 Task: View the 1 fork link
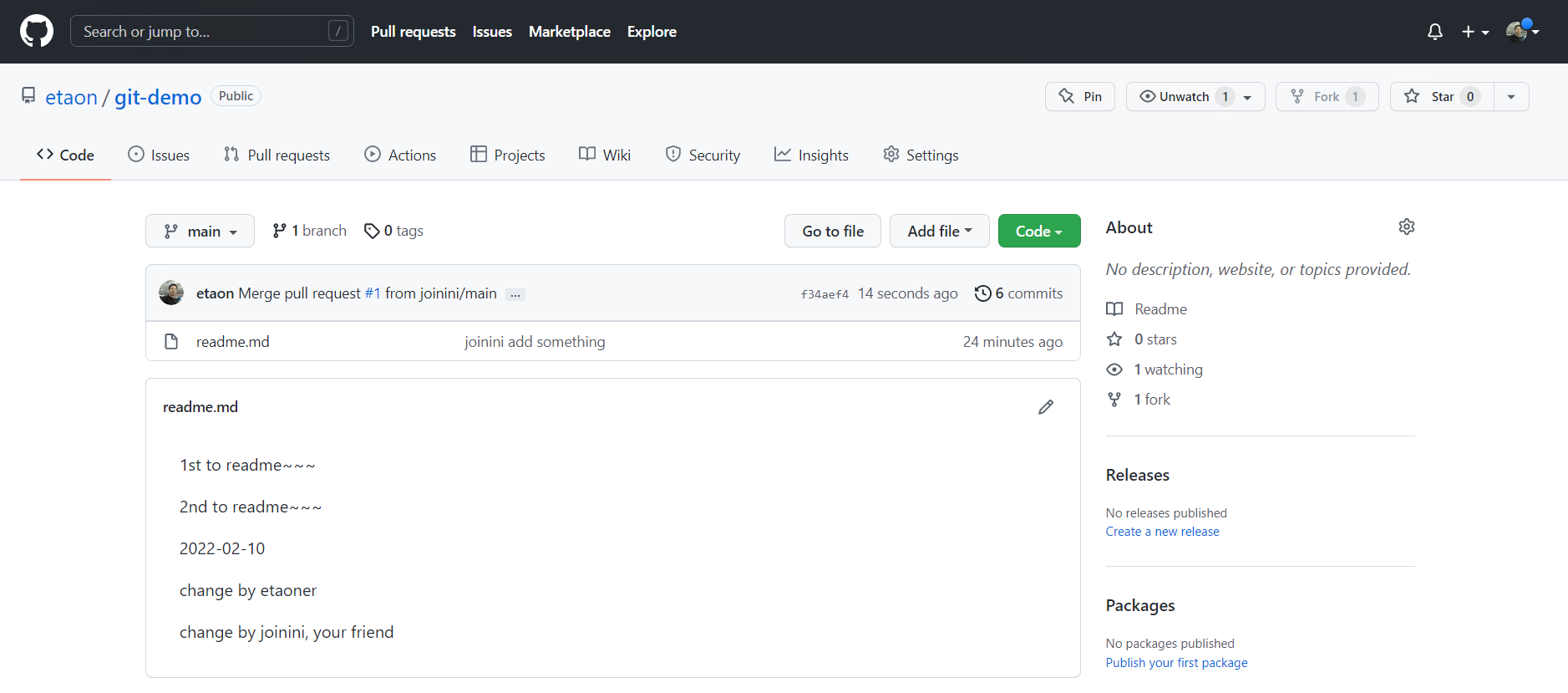point(1139,400)
